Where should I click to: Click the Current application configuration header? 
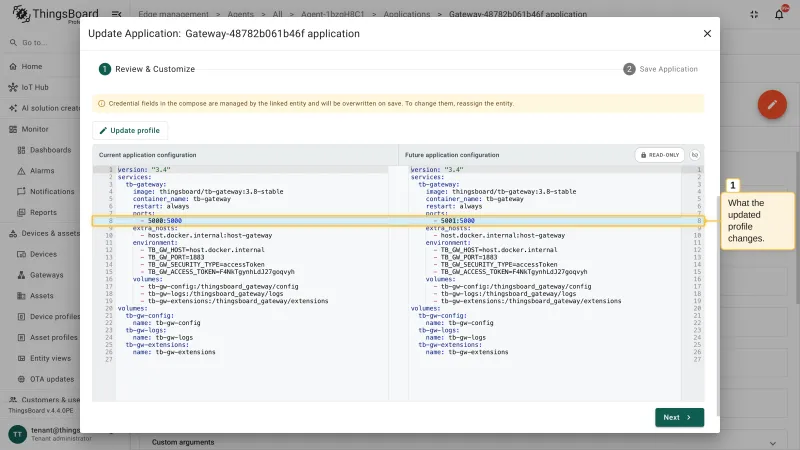147,155
